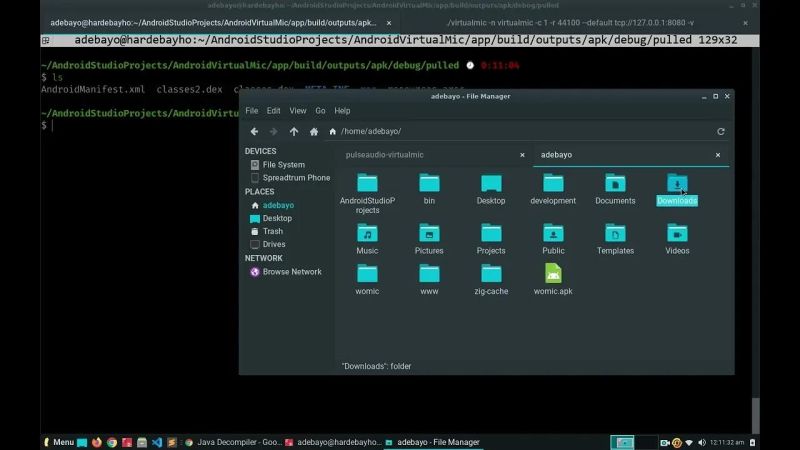Launch Firefox from the taskbar
Image resolution: width=800 pixels, height=450 pixels.
pos(96,442)
